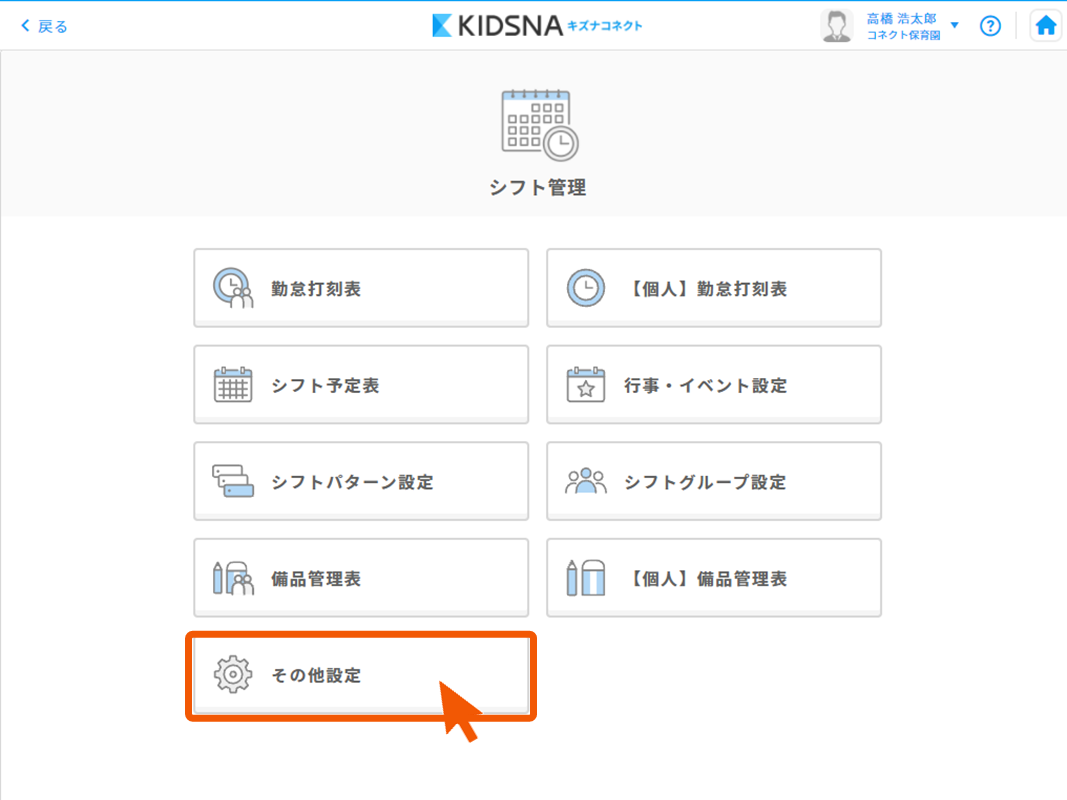Click the 勤怠打刻表 clock icon
This screenshot has height=800, width=1067.
coord(233,289)
